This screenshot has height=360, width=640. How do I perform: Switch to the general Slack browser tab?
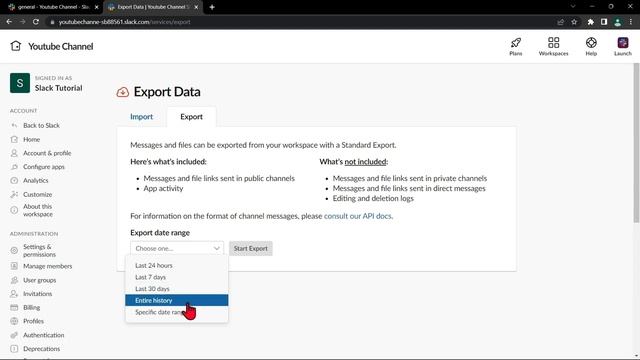pyautogui.click(x=53, y=7)
